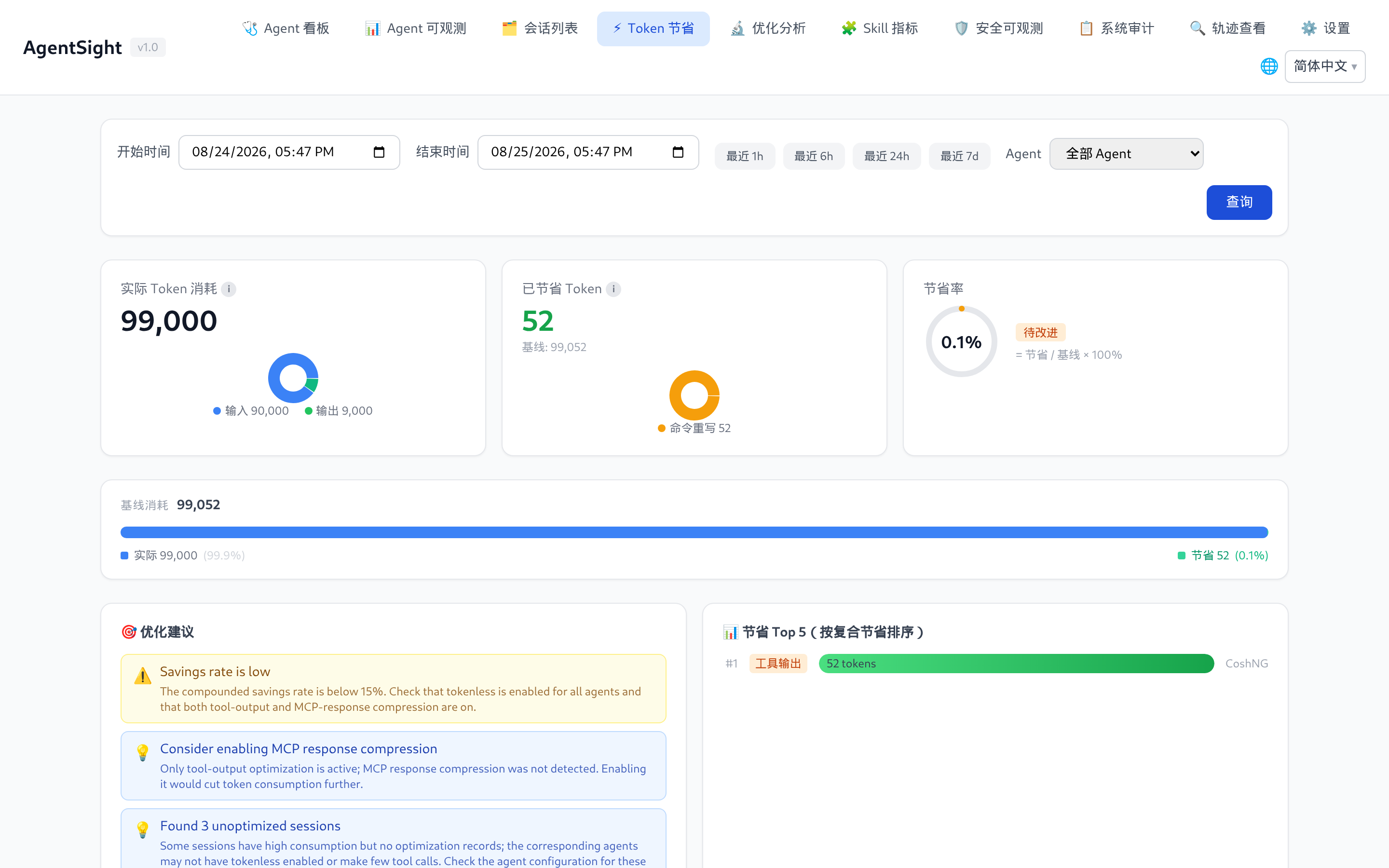Click the green 52 tokens bar

[1016, 664]
